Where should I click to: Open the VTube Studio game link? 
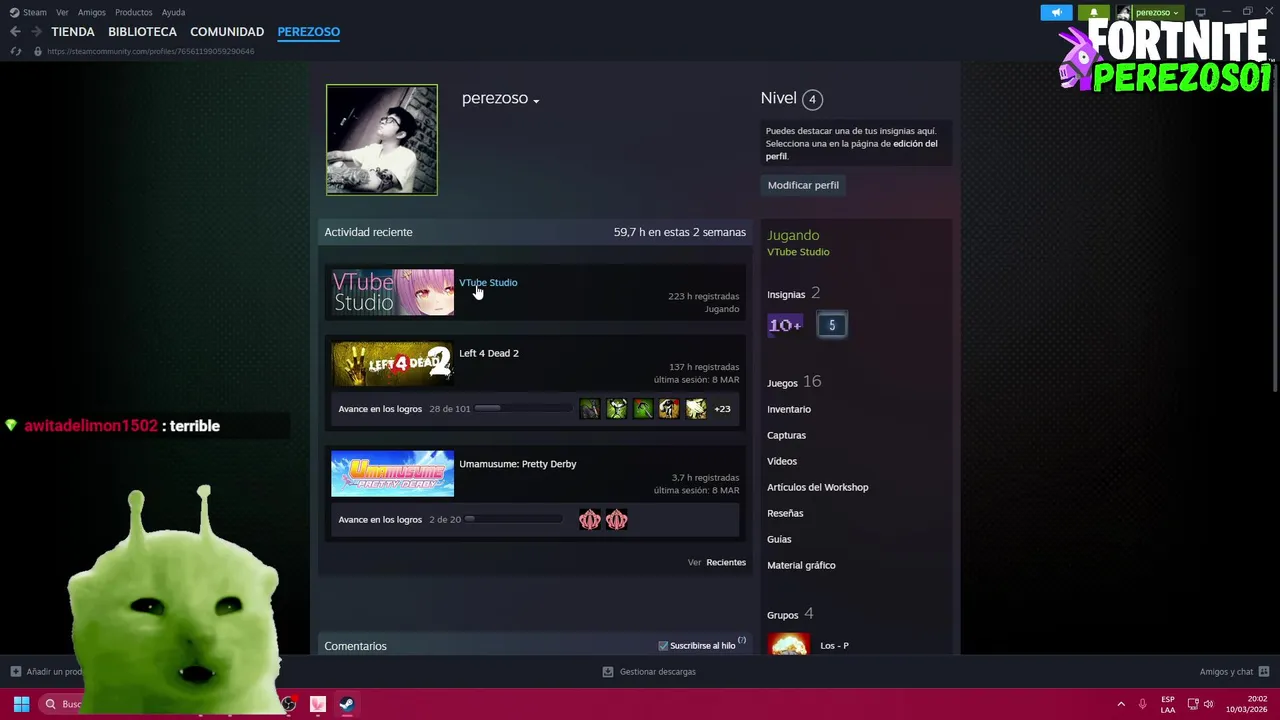click(488, 283)
